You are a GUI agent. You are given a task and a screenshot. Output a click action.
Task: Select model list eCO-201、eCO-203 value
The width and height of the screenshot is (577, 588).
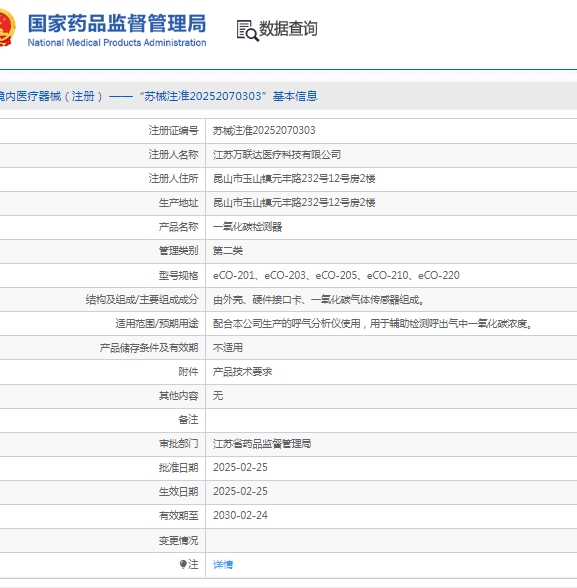tap(336, 275)
